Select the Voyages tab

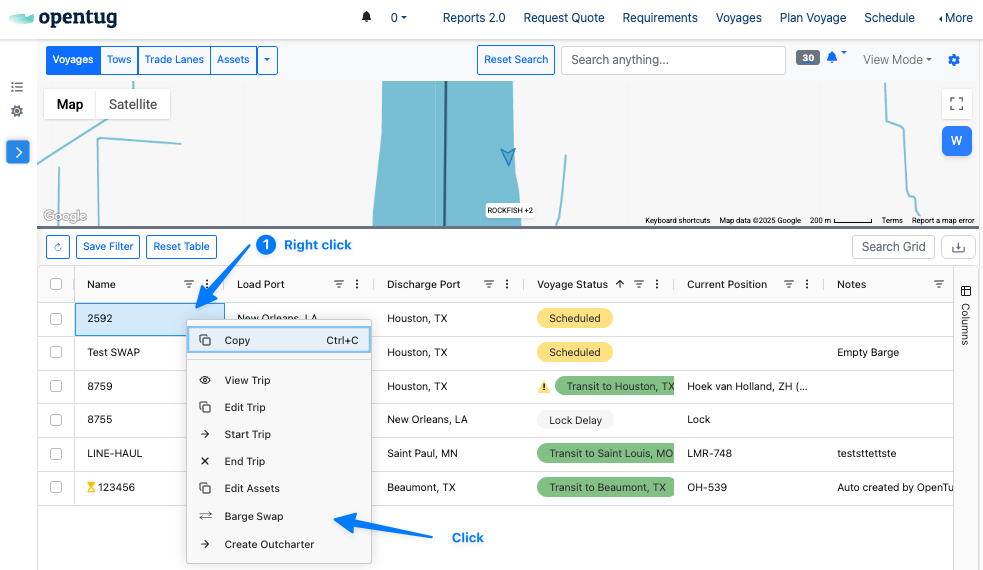[73, 60]
